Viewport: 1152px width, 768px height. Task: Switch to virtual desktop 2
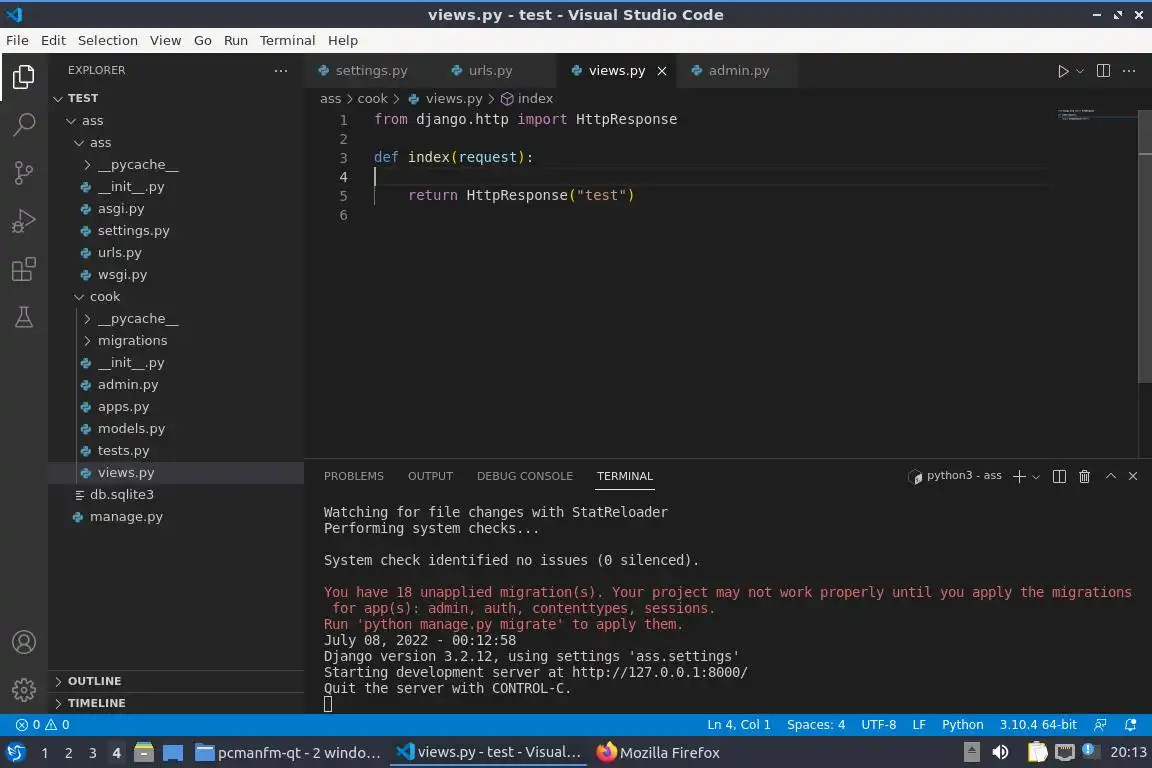pos(68,753)
